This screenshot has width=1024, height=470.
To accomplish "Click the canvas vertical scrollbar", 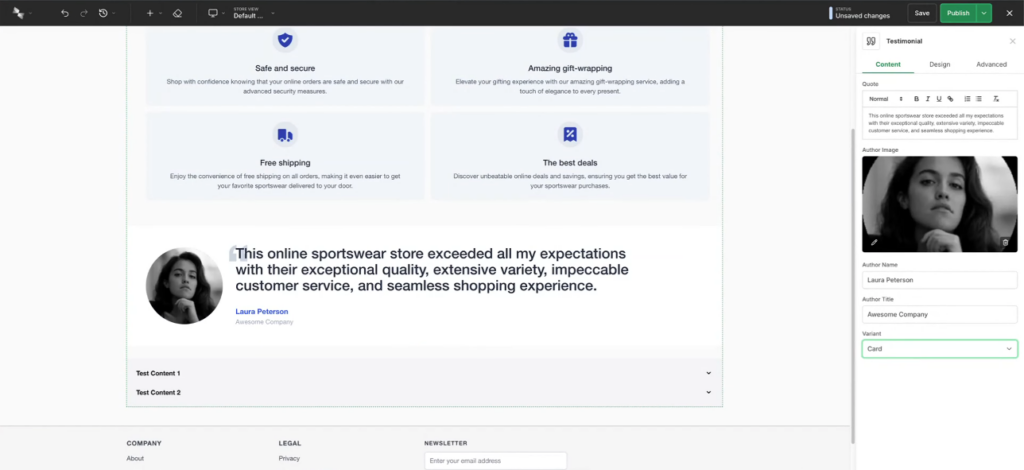I will 852,286.
